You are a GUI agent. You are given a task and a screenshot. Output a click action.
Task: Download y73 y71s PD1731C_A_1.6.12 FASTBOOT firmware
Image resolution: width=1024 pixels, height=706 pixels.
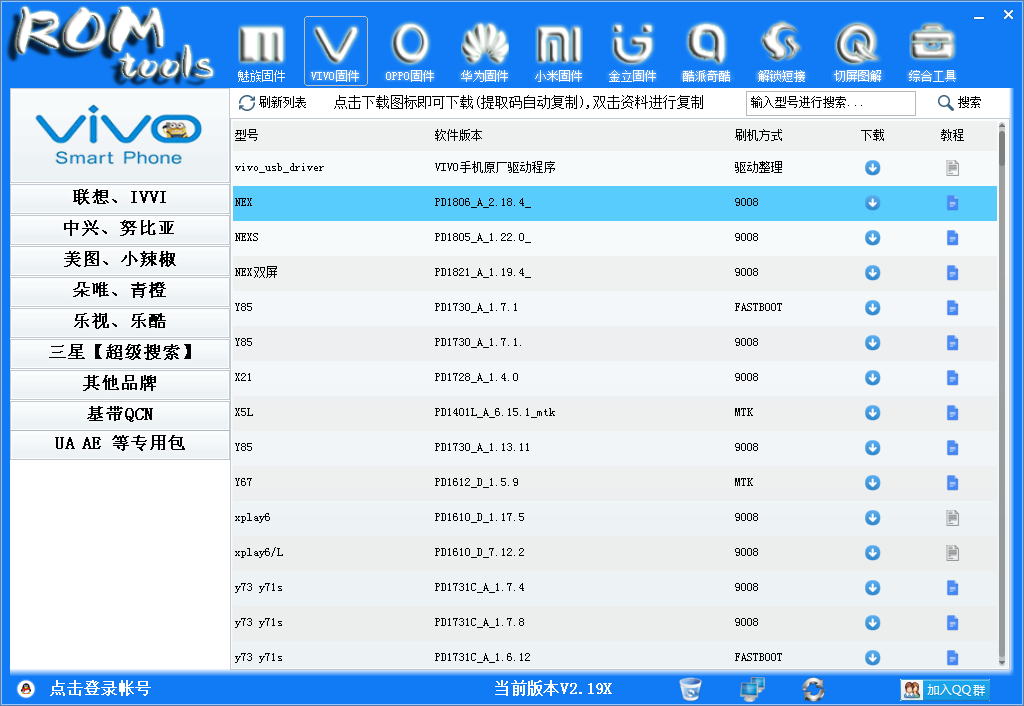click(x=872, y=658)
